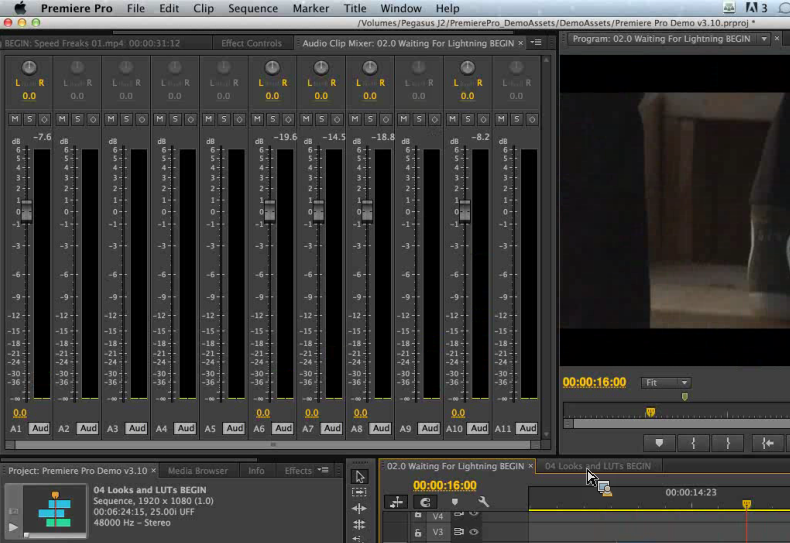Screen dimensions: 790x543
Task: Click the A6 volume fader handle
Action: (x=270, y=210)
